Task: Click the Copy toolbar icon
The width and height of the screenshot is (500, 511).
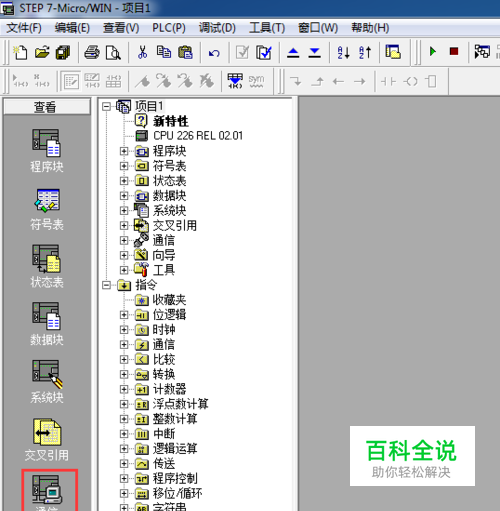Action: (x=164, y=52)
